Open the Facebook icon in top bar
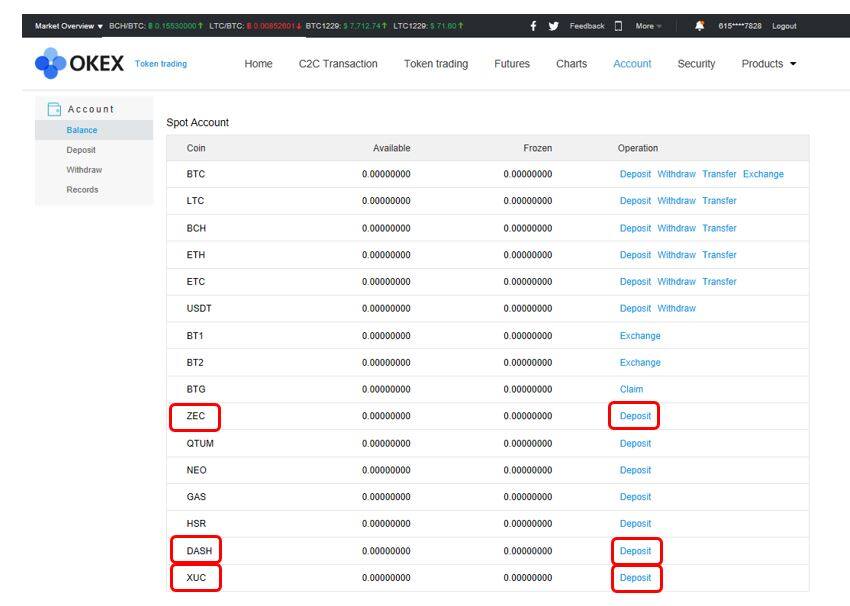 (x=533, y=26)
